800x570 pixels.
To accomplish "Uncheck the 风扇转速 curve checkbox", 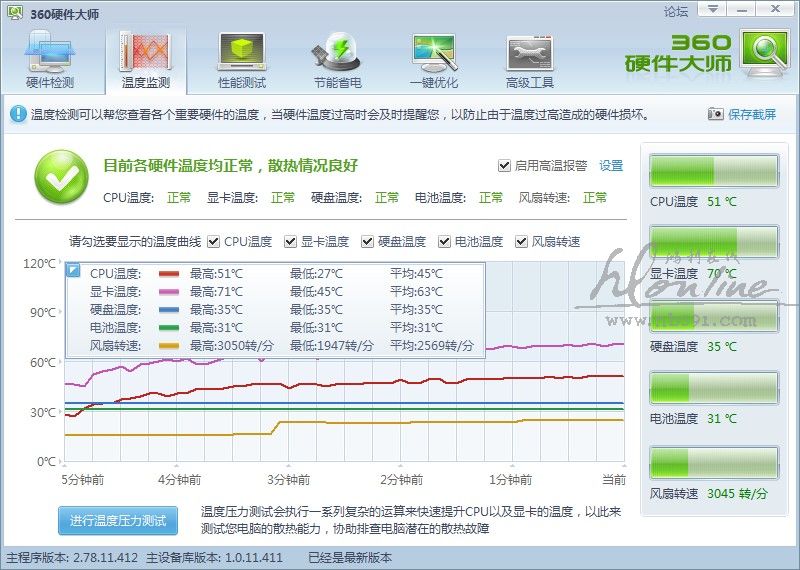I will coord(522,242).
